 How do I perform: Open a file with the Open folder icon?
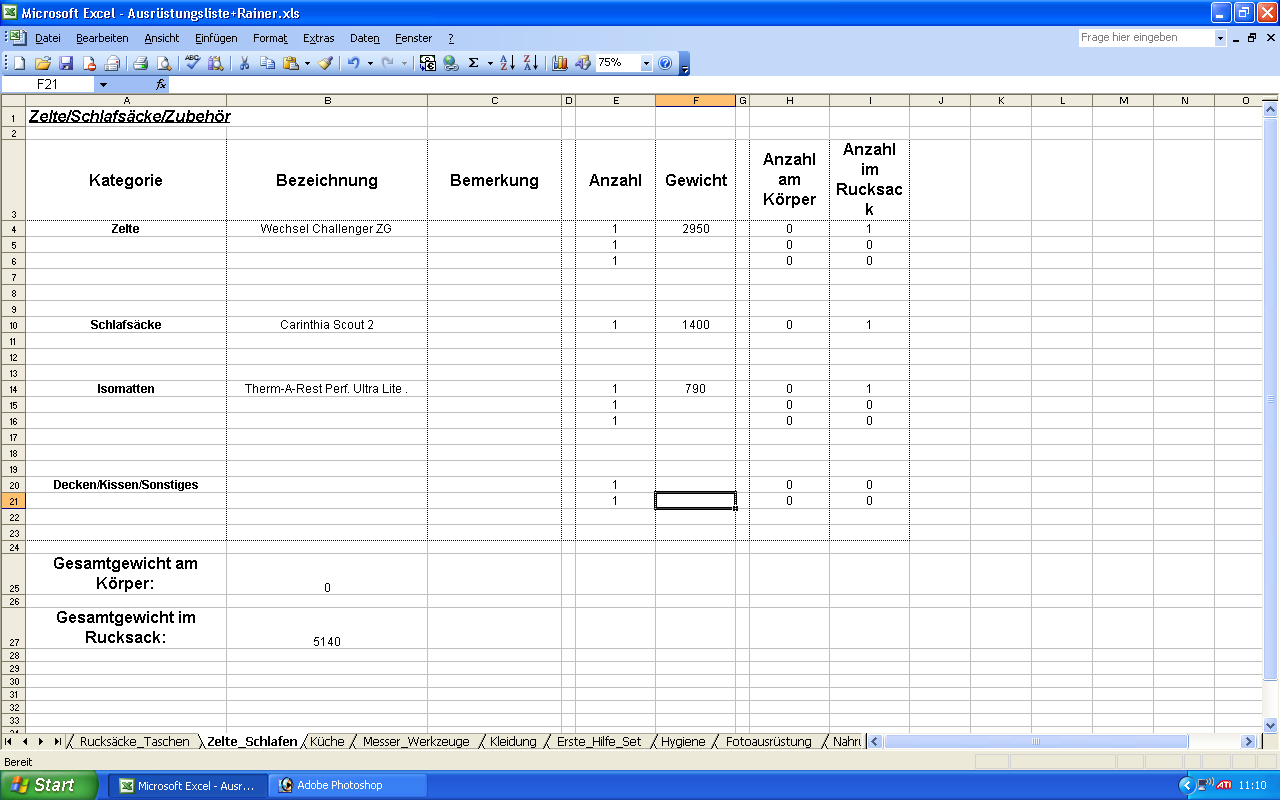click(43, 63)
